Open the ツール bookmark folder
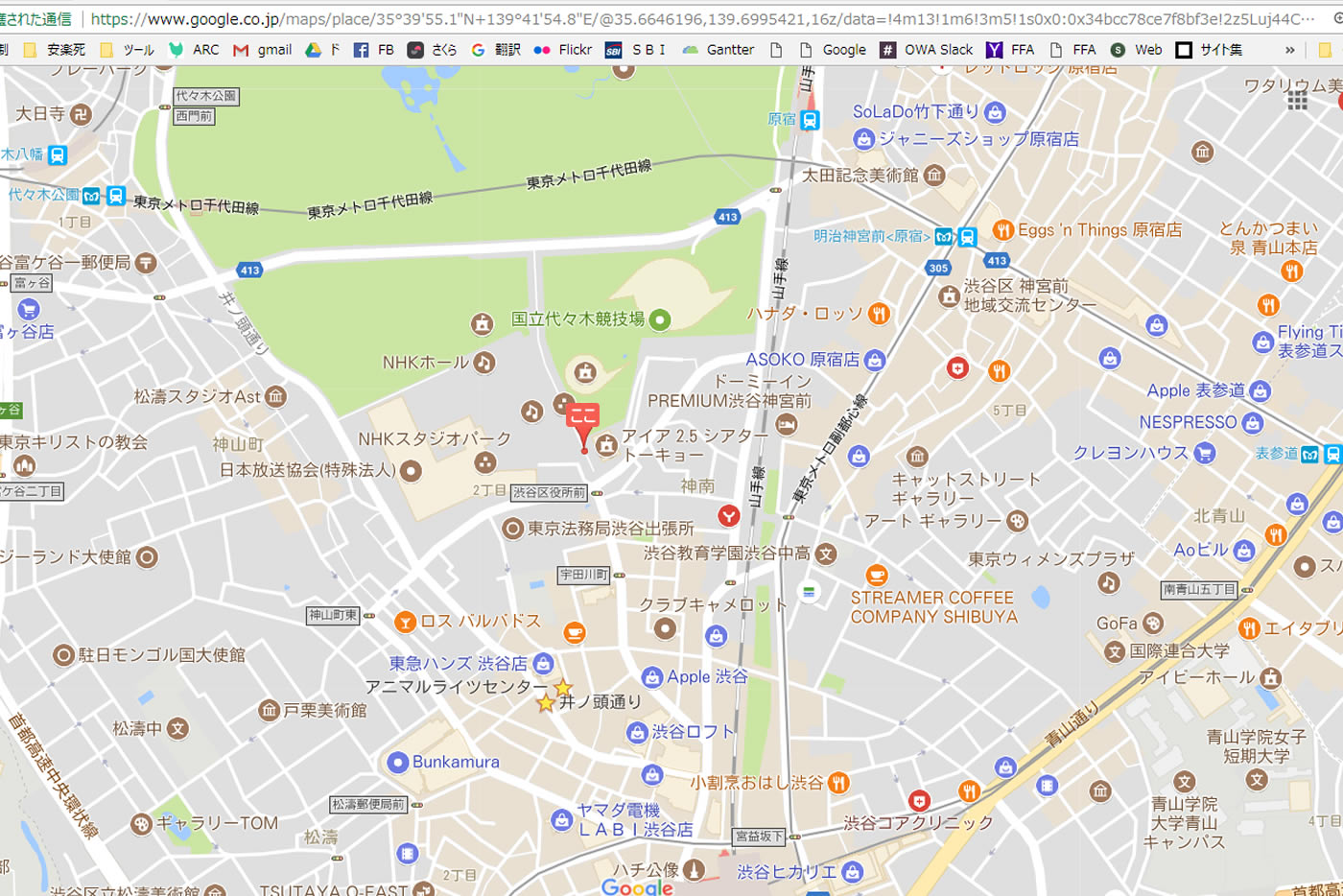1343x896 pixels. [x=127, y=50]
